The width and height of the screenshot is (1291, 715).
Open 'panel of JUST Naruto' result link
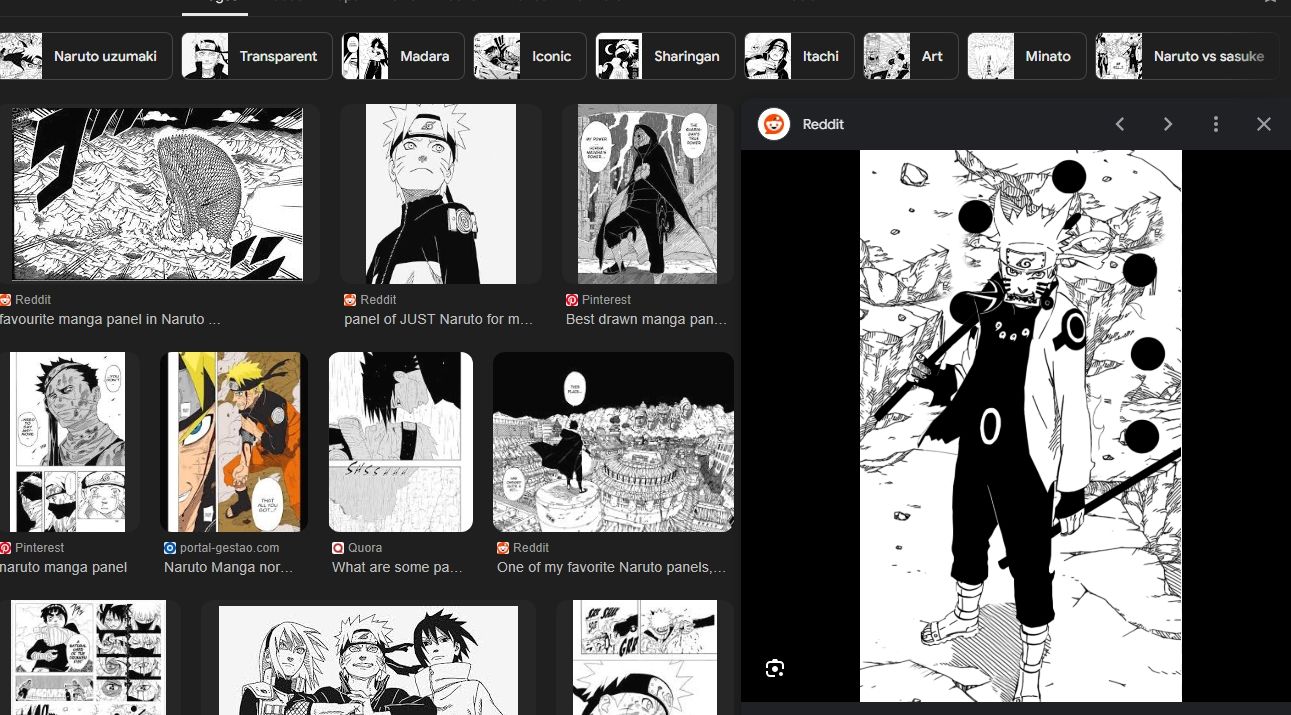click(x=439, y=320)
